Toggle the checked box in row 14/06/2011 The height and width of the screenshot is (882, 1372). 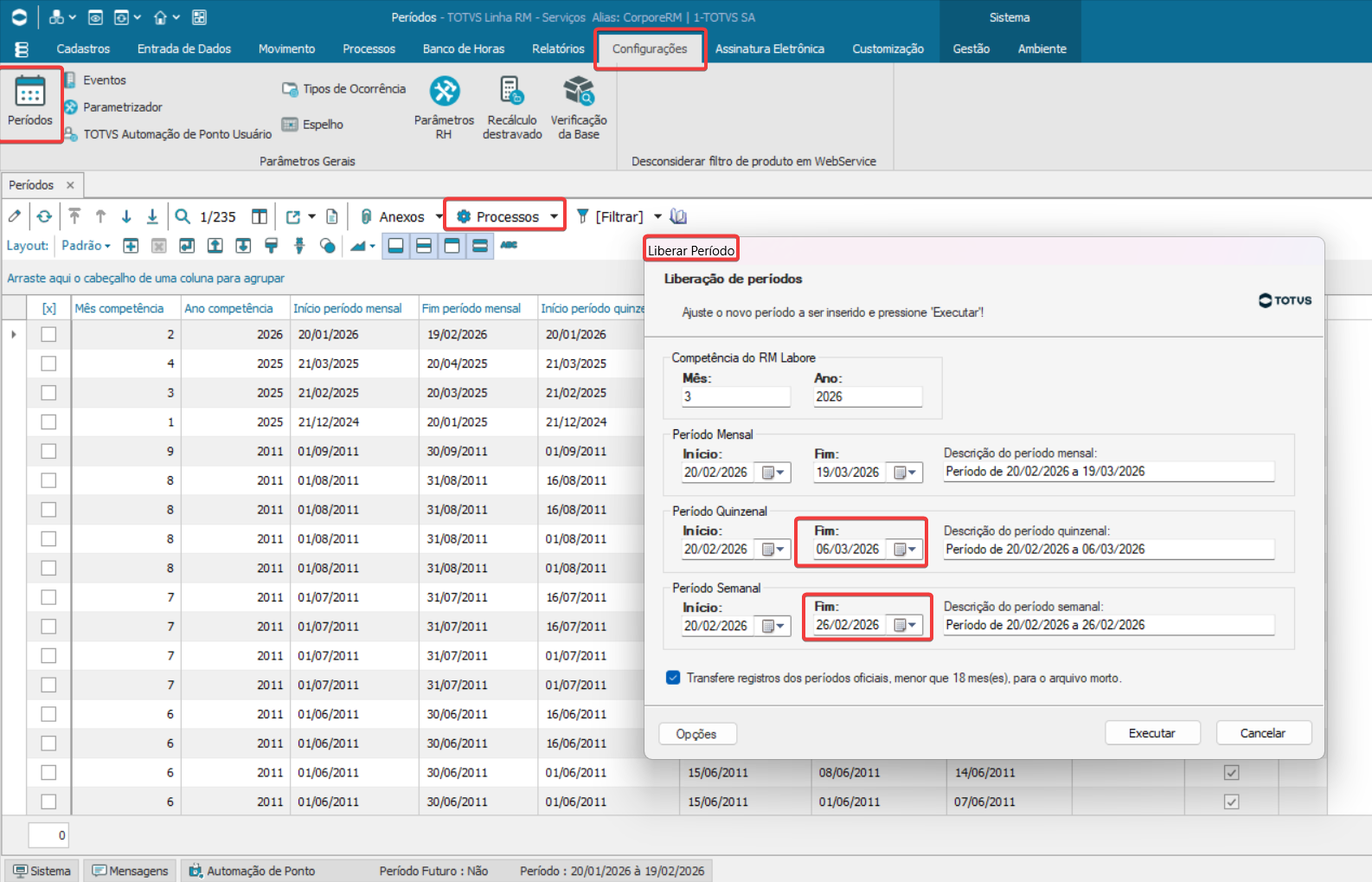click(x=1232, y=772)
